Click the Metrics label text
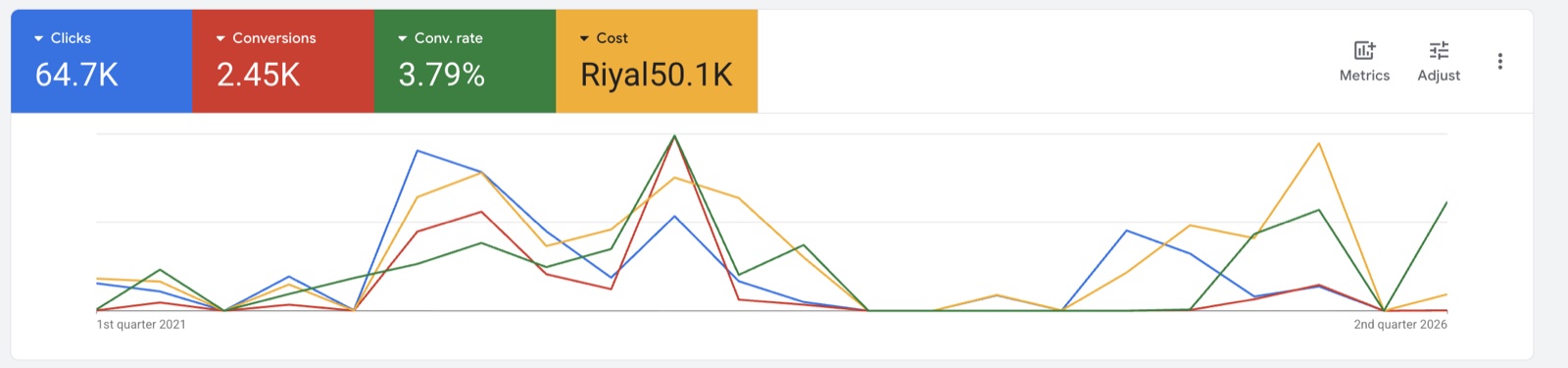This screenshot has height=368, width=1568. tap(1364, 76)
